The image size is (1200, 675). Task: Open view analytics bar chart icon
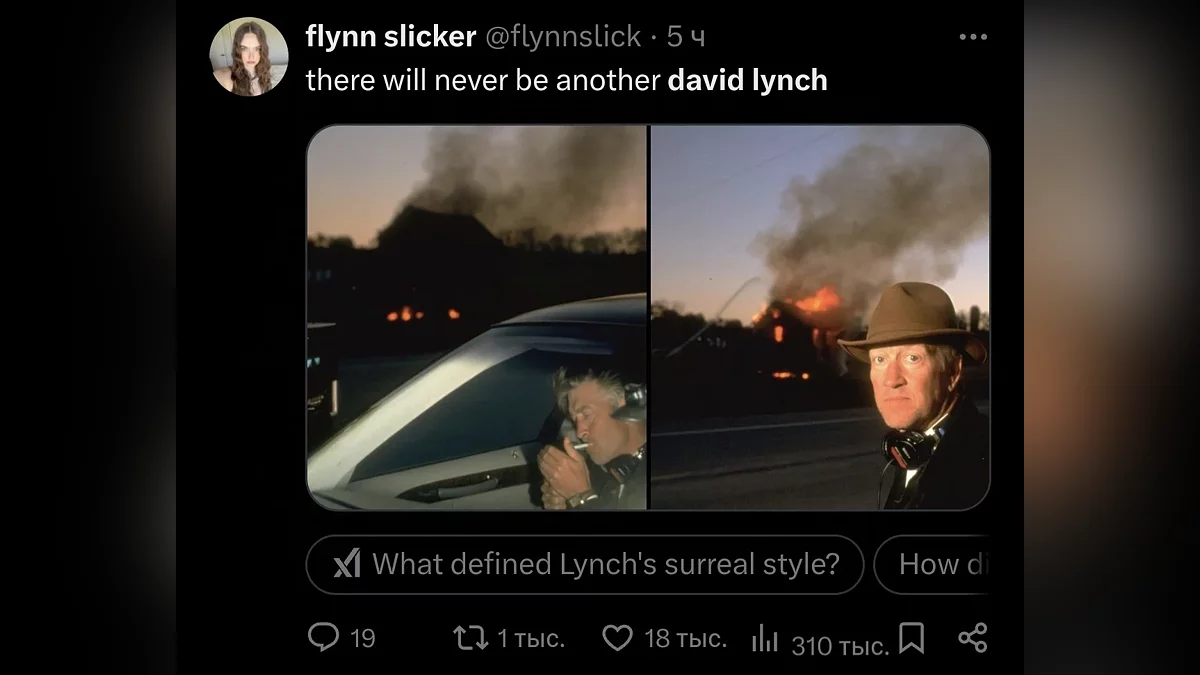765,638
